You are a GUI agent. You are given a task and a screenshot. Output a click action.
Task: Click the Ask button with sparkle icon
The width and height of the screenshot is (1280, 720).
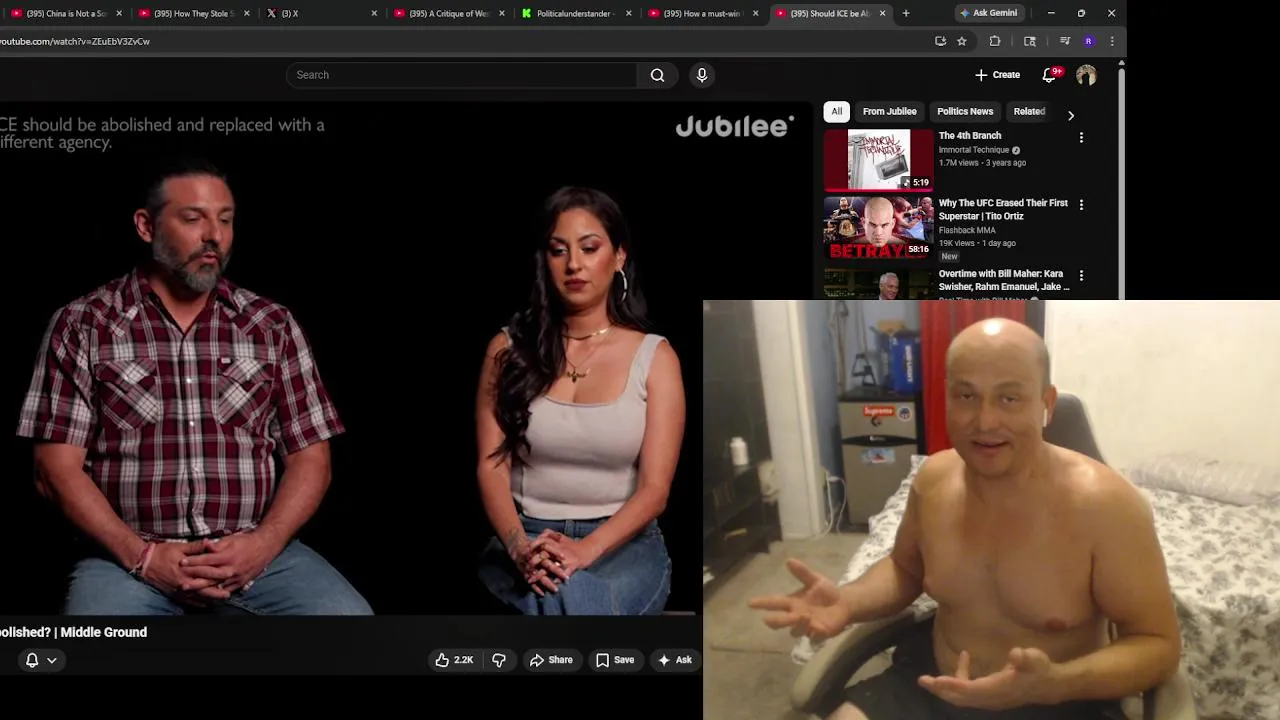coord(674,660)
